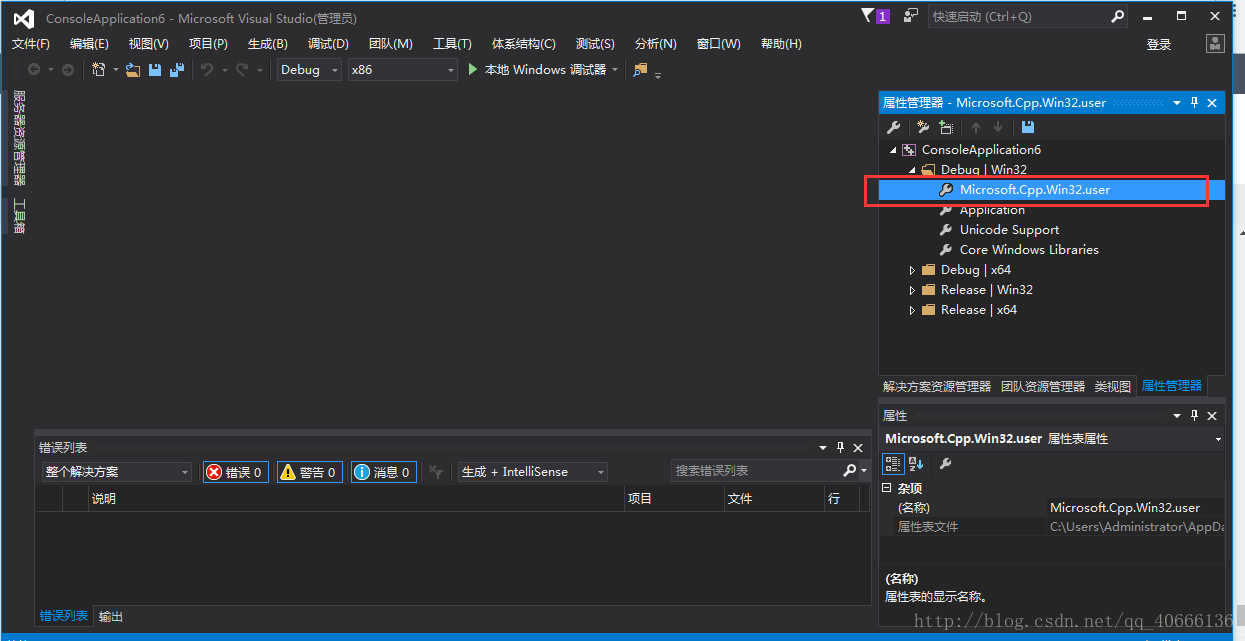Screen dimensions: 1245x641
Task: Open the 生成(B) menu
Action: click(x=268, y=44)
